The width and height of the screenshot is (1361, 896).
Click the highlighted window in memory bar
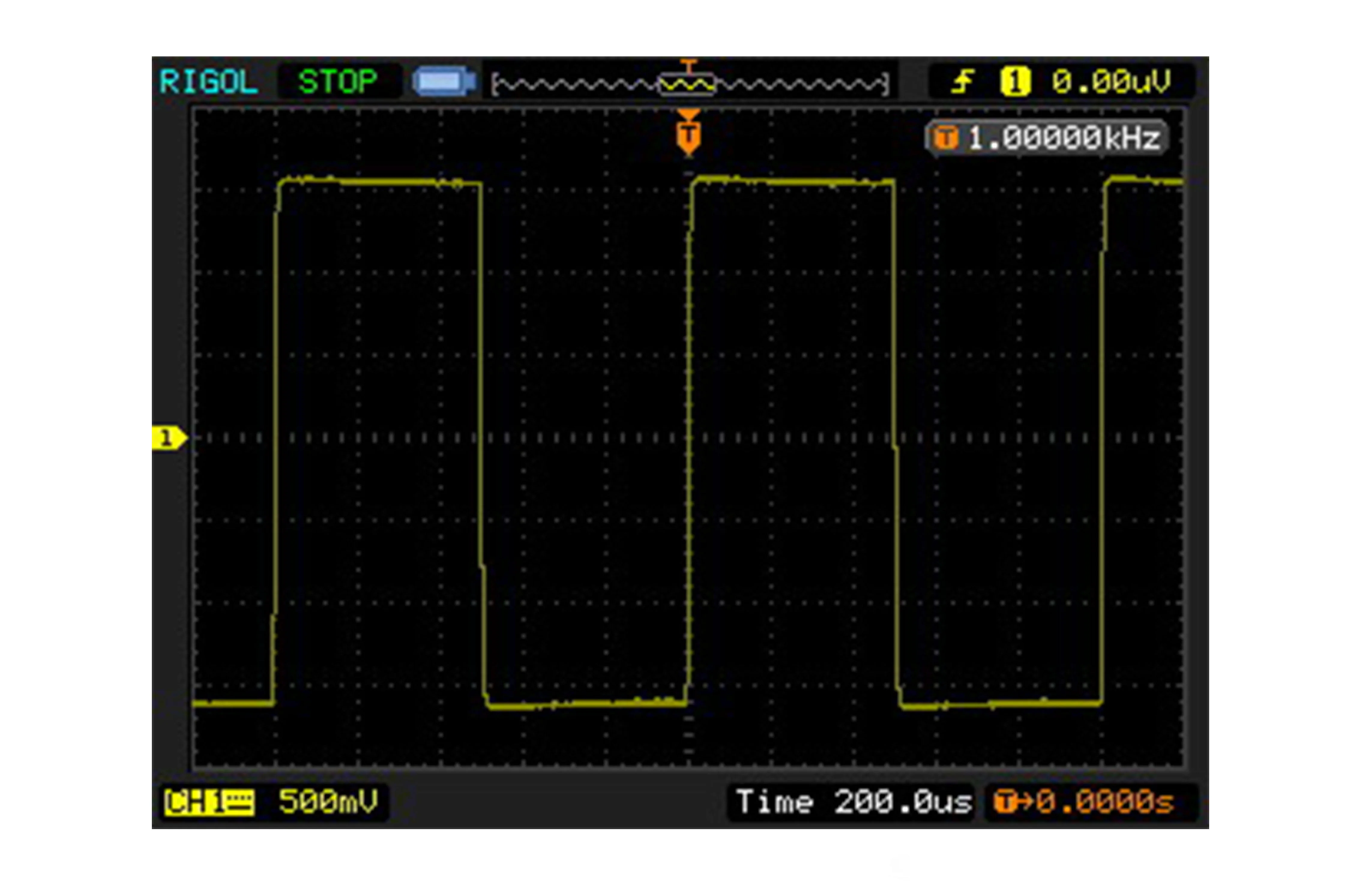tap(687, 85)
